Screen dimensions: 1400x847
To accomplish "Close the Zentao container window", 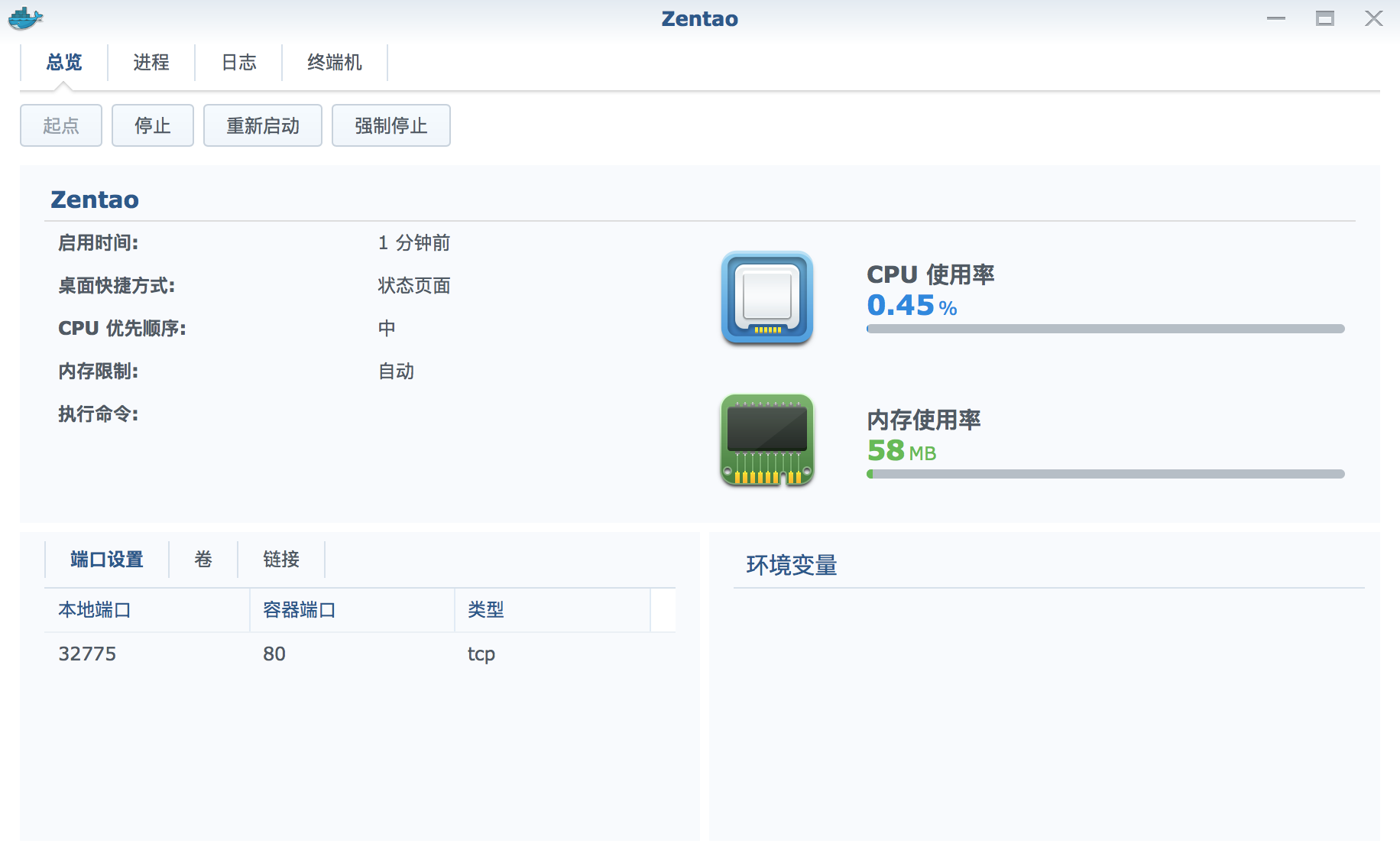I will click(1373, 18).
